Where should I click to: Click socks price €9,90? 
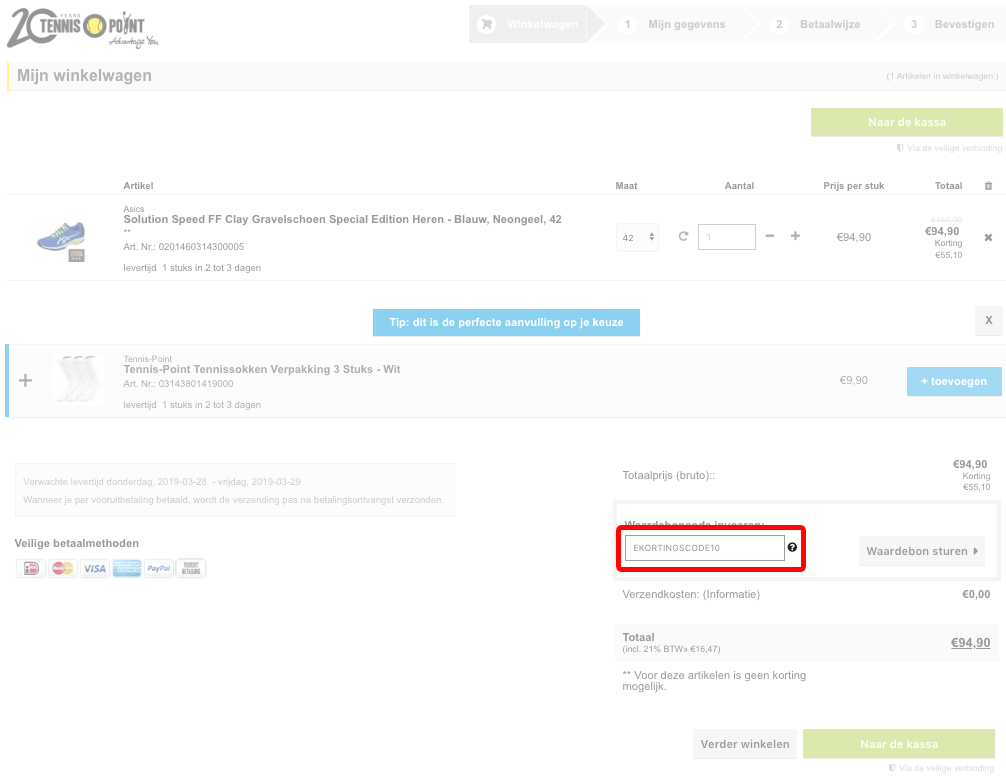click(x=853, y=380)
